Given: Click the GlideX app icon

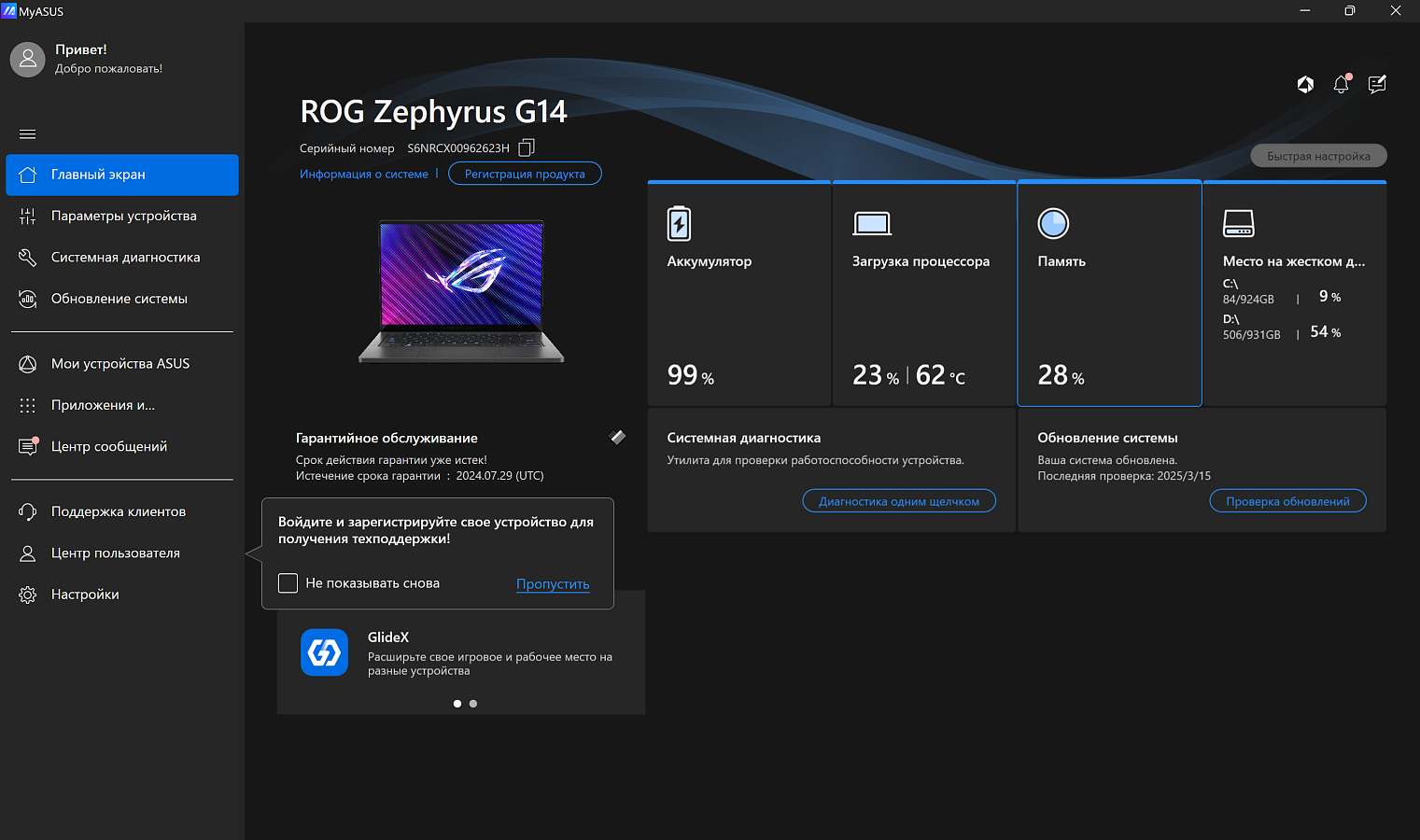Looking at the screenshot, I should (324, 651).
